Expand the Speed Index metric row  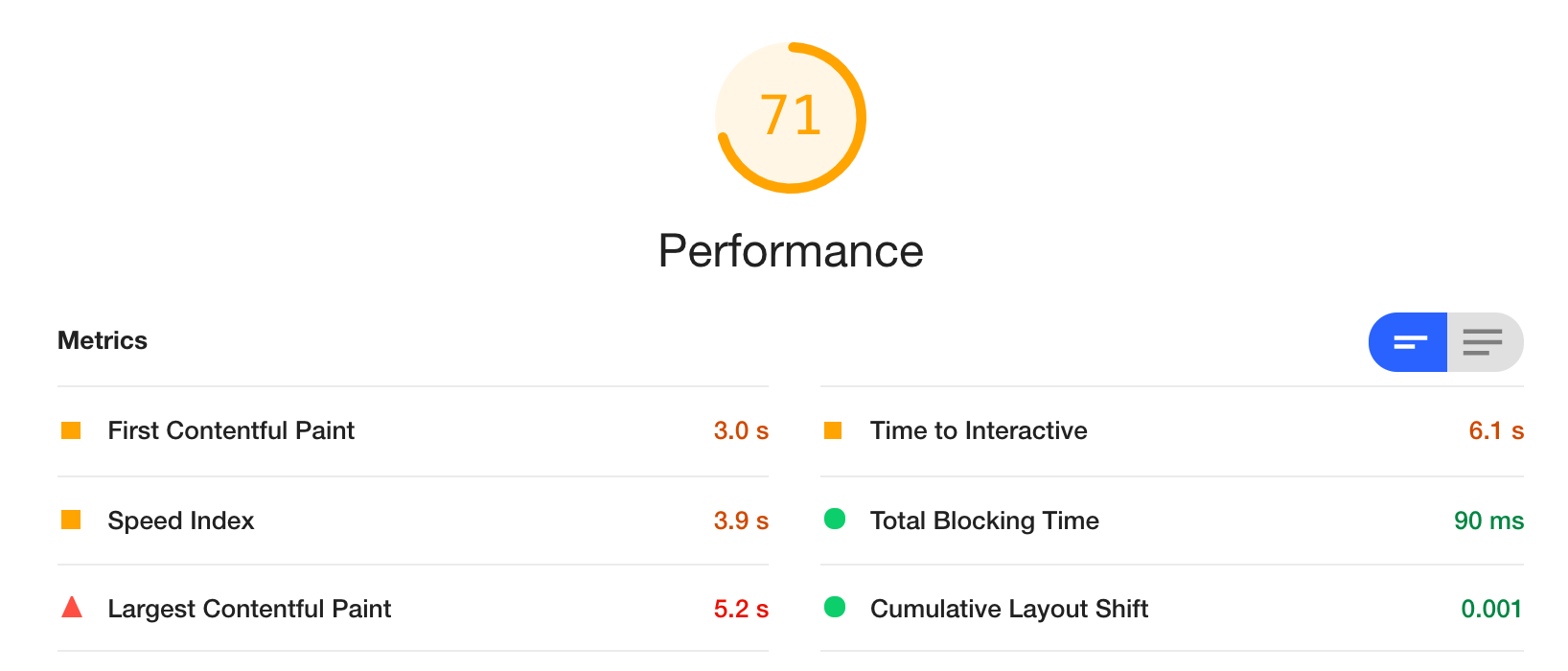(x=181, y=521)
